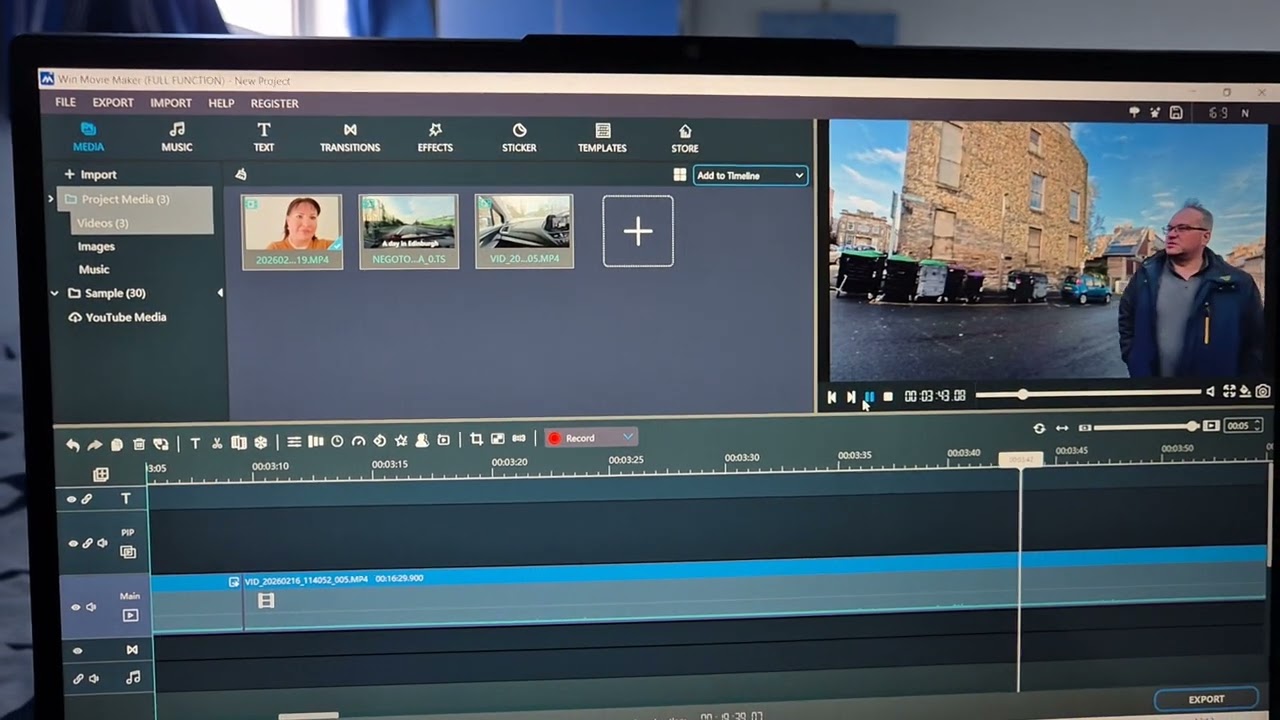
Task: Open edit properties lines icon in toolbar
Action: (x=294, y=442)
